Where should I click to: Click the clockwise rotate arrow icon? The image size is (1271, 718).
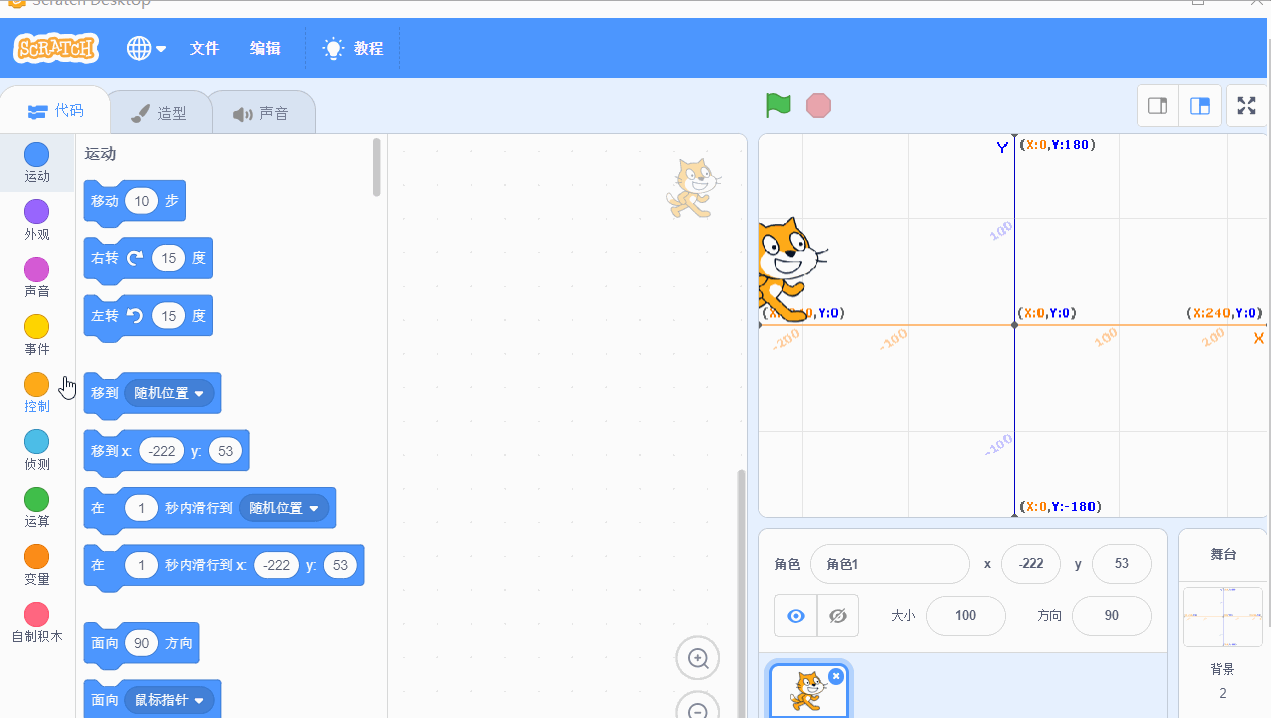tap(134, 258)
